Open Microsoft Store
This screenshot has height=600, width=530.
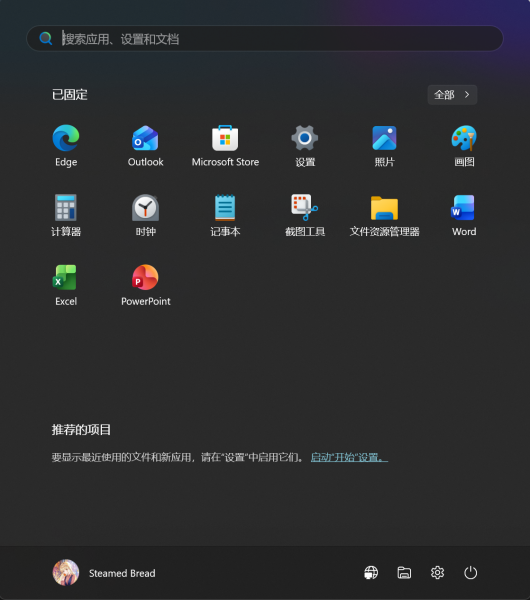click(x=225, y=145)
